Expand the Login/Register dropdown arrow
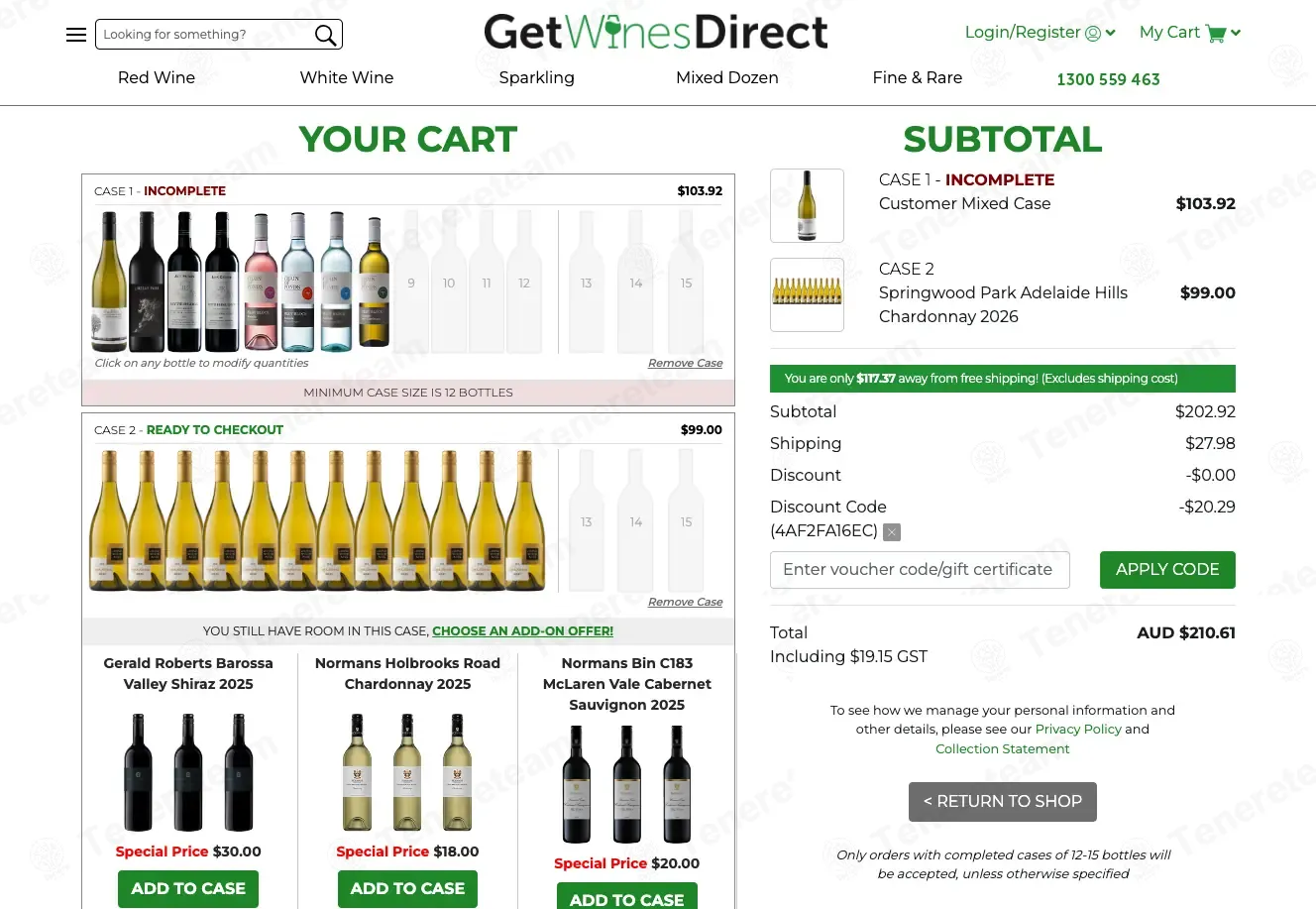This screenshot has width=1316, height=909. [x=1110, y=33]
